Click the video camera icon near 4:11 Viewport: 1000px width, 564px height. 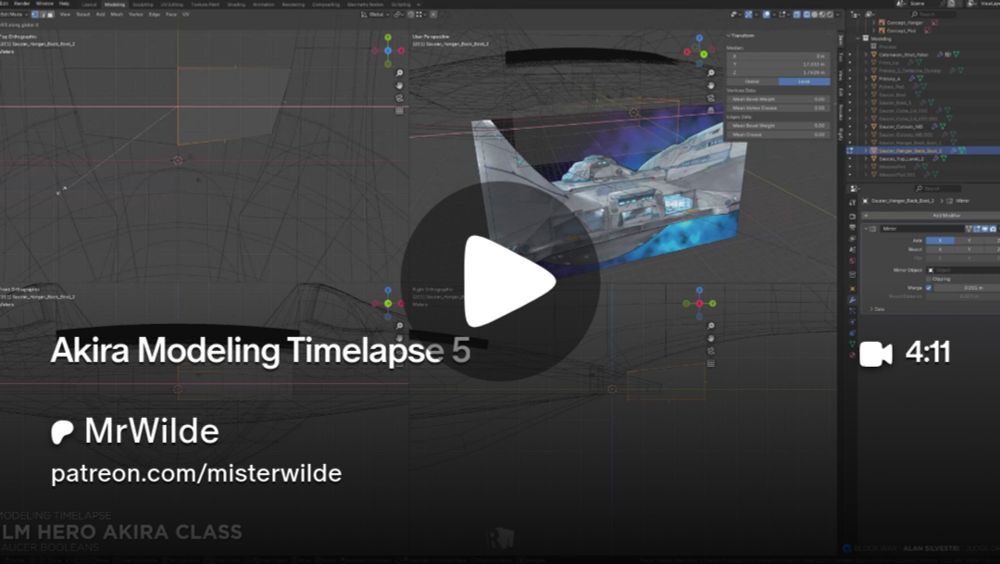pyautogui.click(x=876, y=353)
